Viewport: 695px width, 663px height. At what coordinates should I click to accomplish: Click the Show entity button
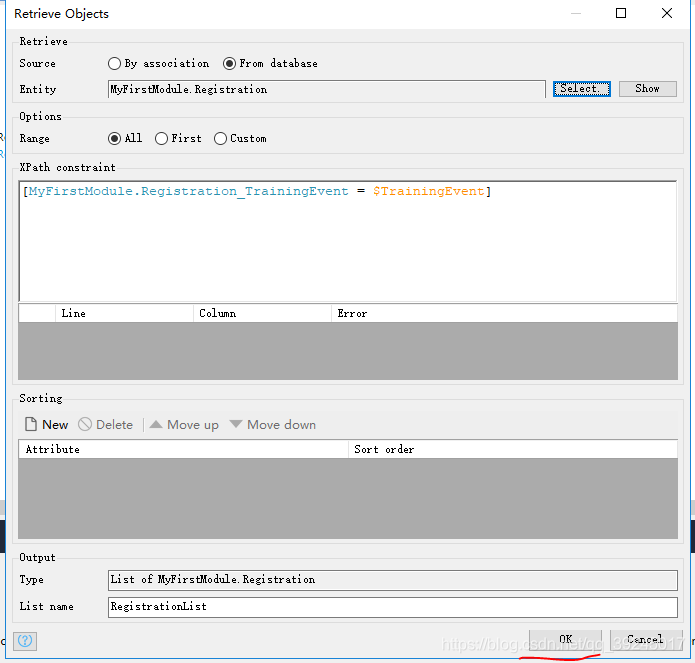click(x=647, y=89)
